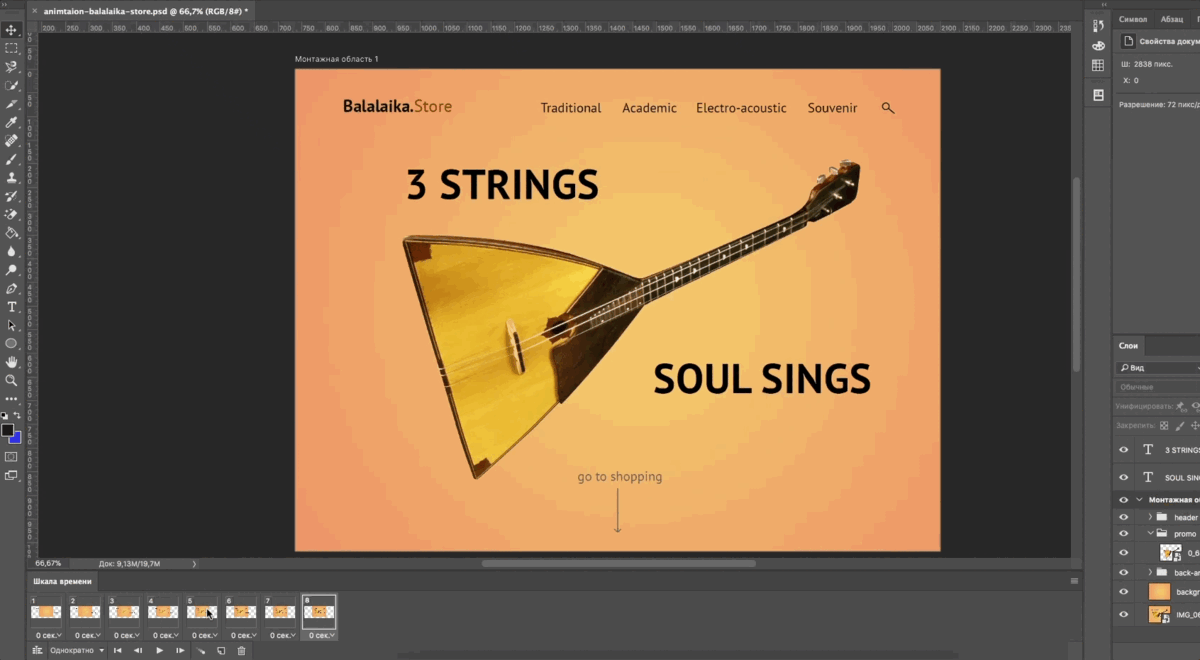The height and width of the screenshot is (660, 1200).
Task: Select the Eraser tool
Action: (12, 215)
